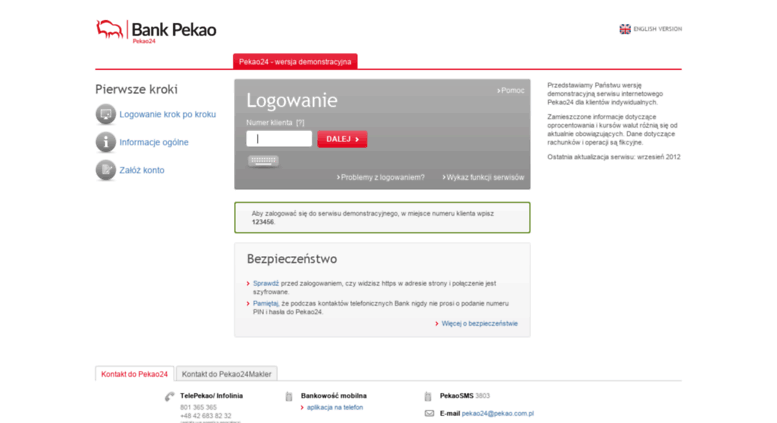
Task: Click the DALEJ button
Action: 342,139
